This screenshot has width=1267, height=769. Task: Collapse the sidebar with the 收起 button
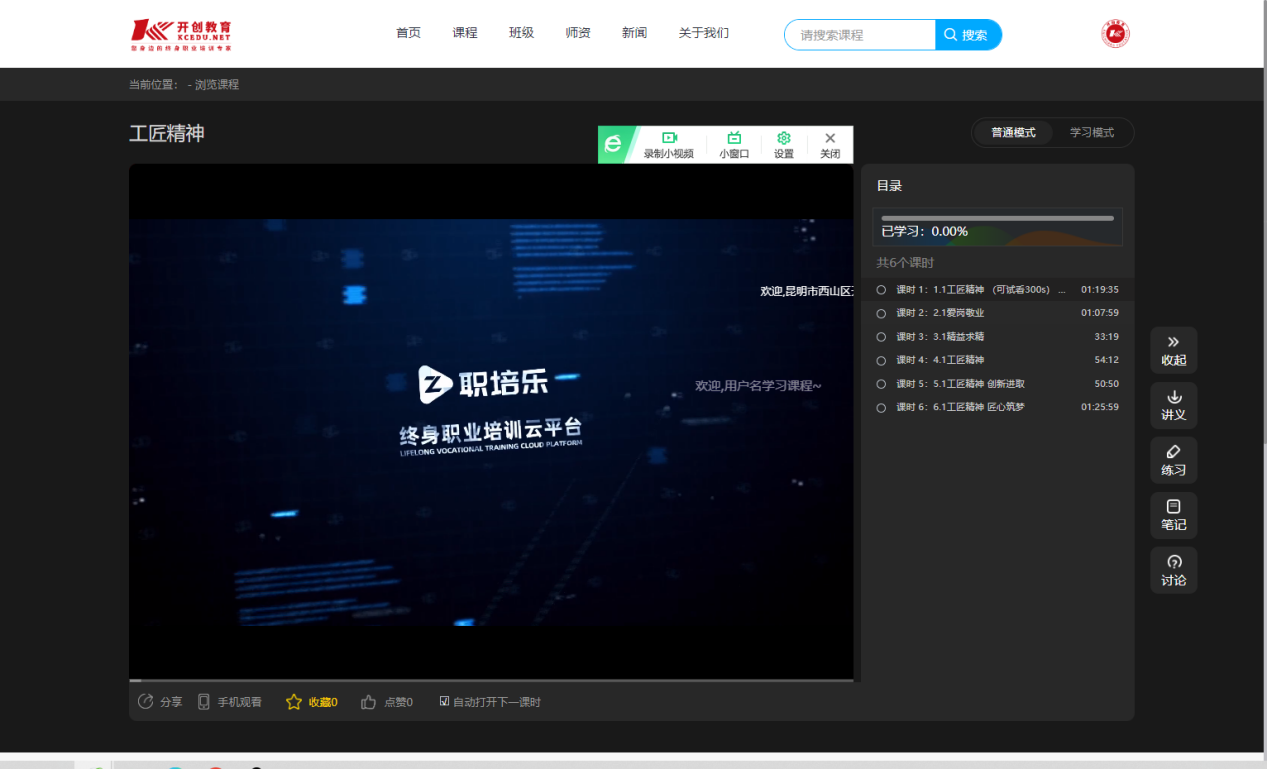click(x=1174, y=350)
